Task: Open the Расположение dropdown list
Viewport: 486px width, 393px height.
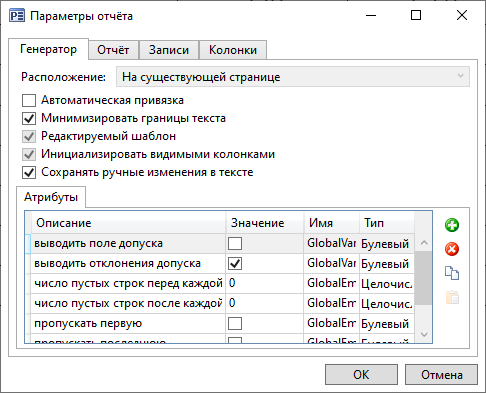Action: point(293,77)
